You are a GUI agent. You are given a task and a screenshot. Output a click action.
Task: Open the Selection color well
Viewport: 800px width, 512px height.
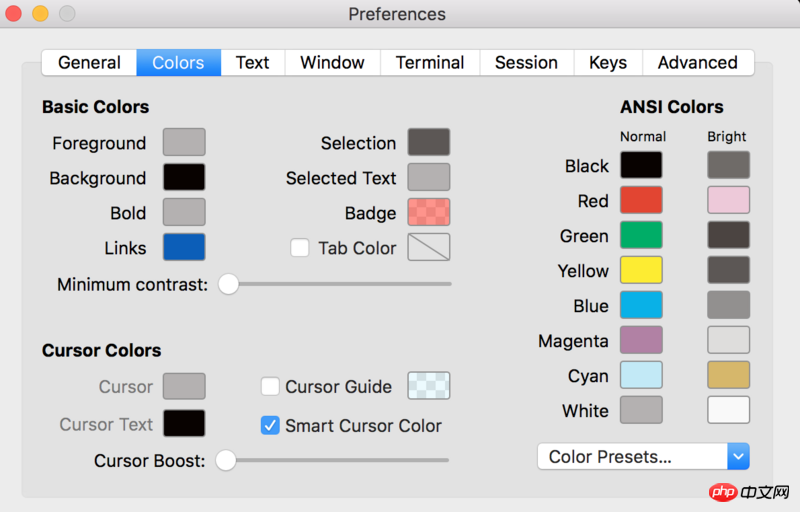(x=429, y=142)
